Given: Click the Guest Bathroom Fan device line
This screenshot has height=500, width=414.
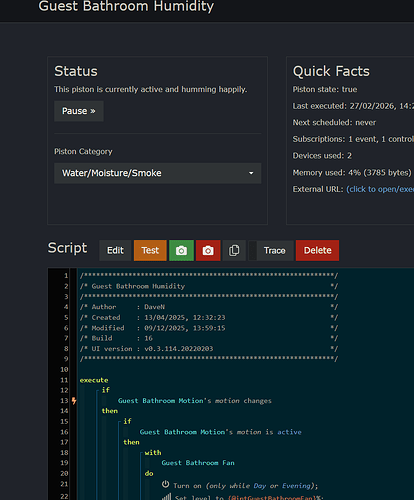Looking at the screenshot, I should pyautogui.click(x=198, y=463).
